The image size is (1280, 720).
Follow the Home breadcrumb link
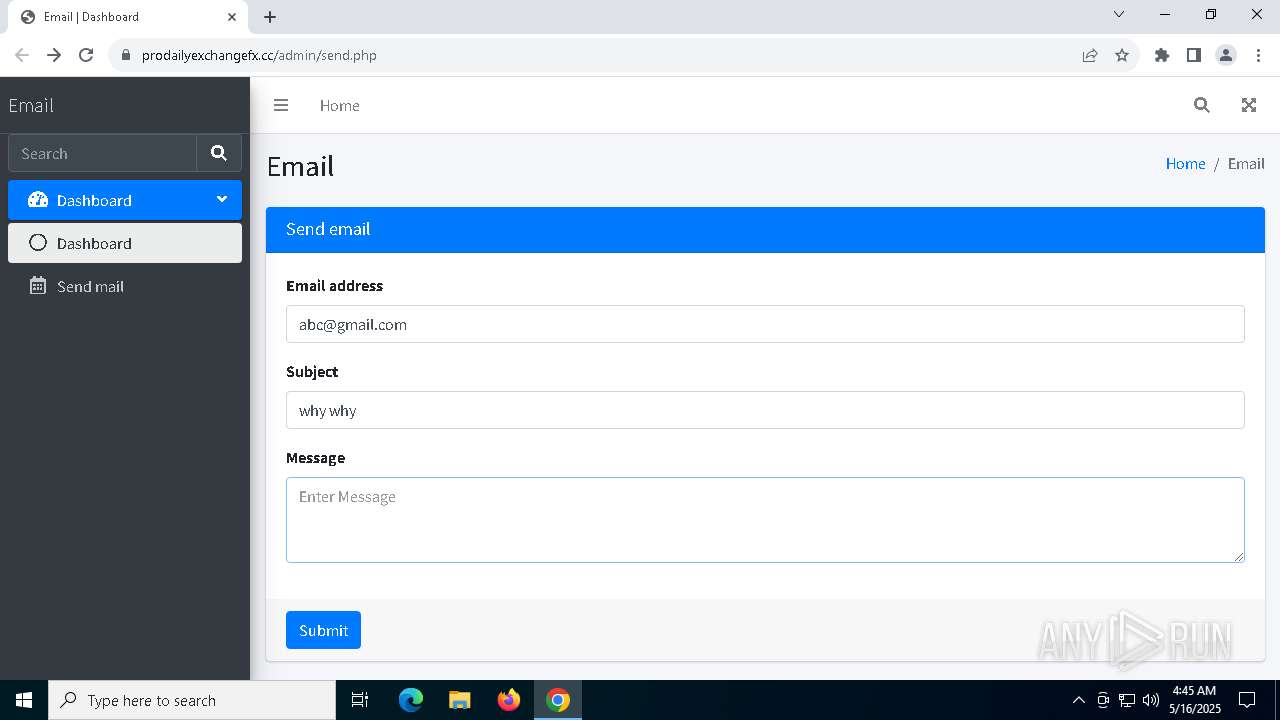1185,163
